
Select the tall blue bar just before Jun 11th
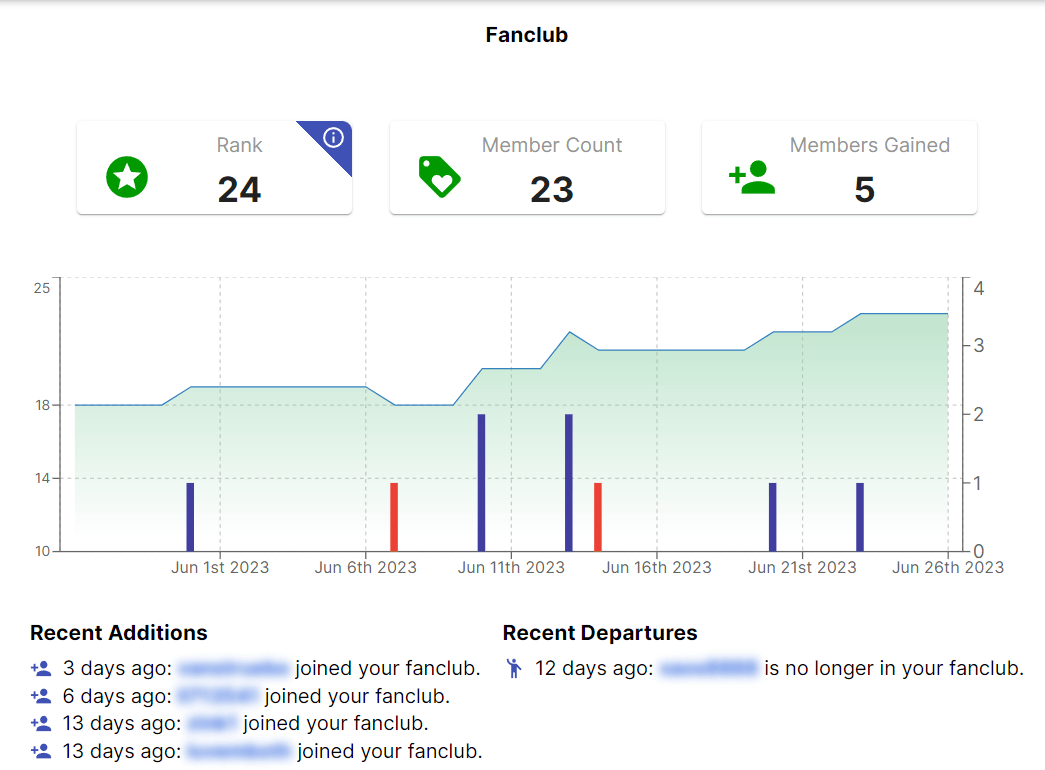[481, 482]
